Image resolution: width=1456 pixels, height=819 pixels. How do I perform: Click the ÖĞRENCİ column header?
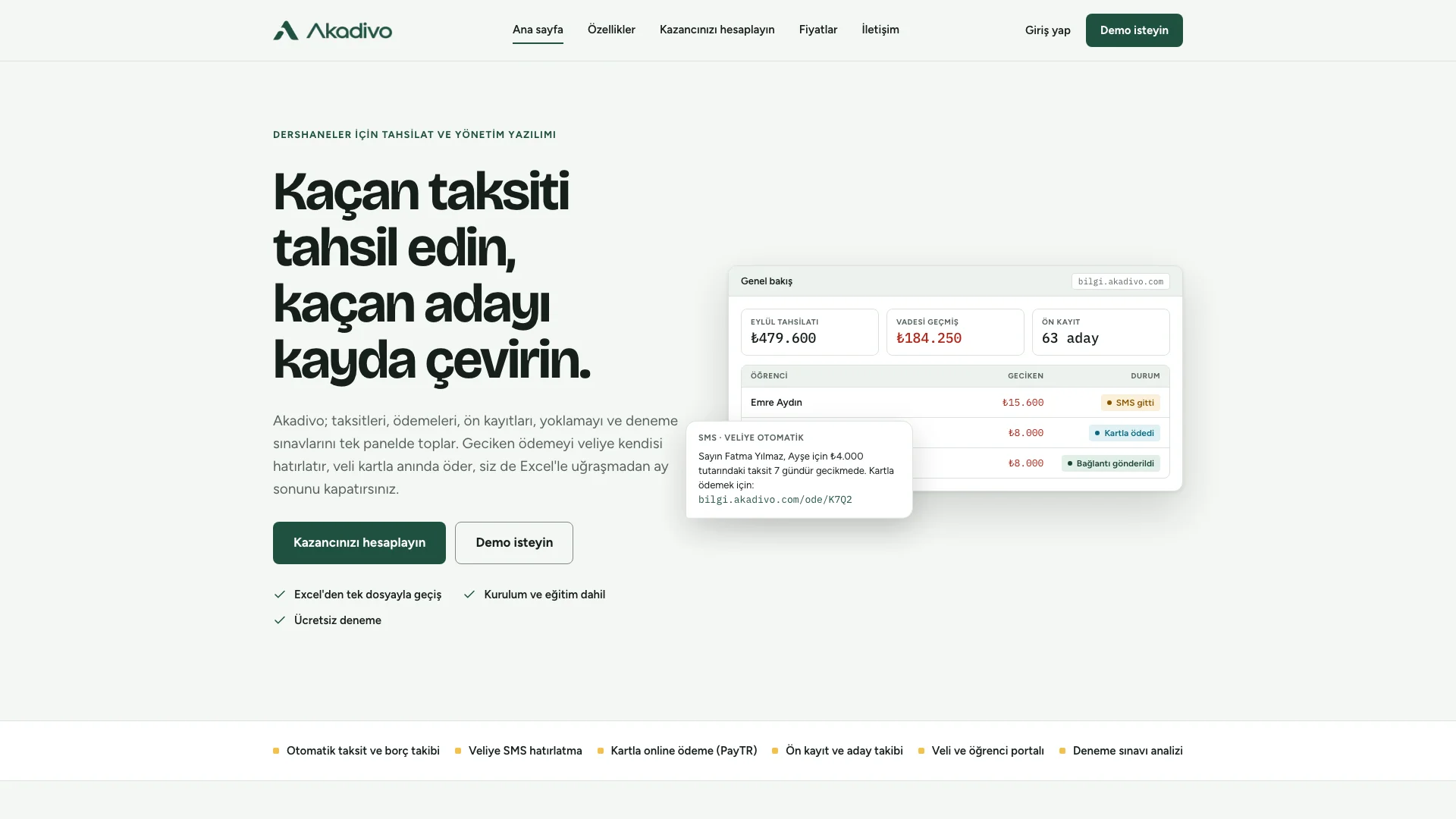coord(769,376)
